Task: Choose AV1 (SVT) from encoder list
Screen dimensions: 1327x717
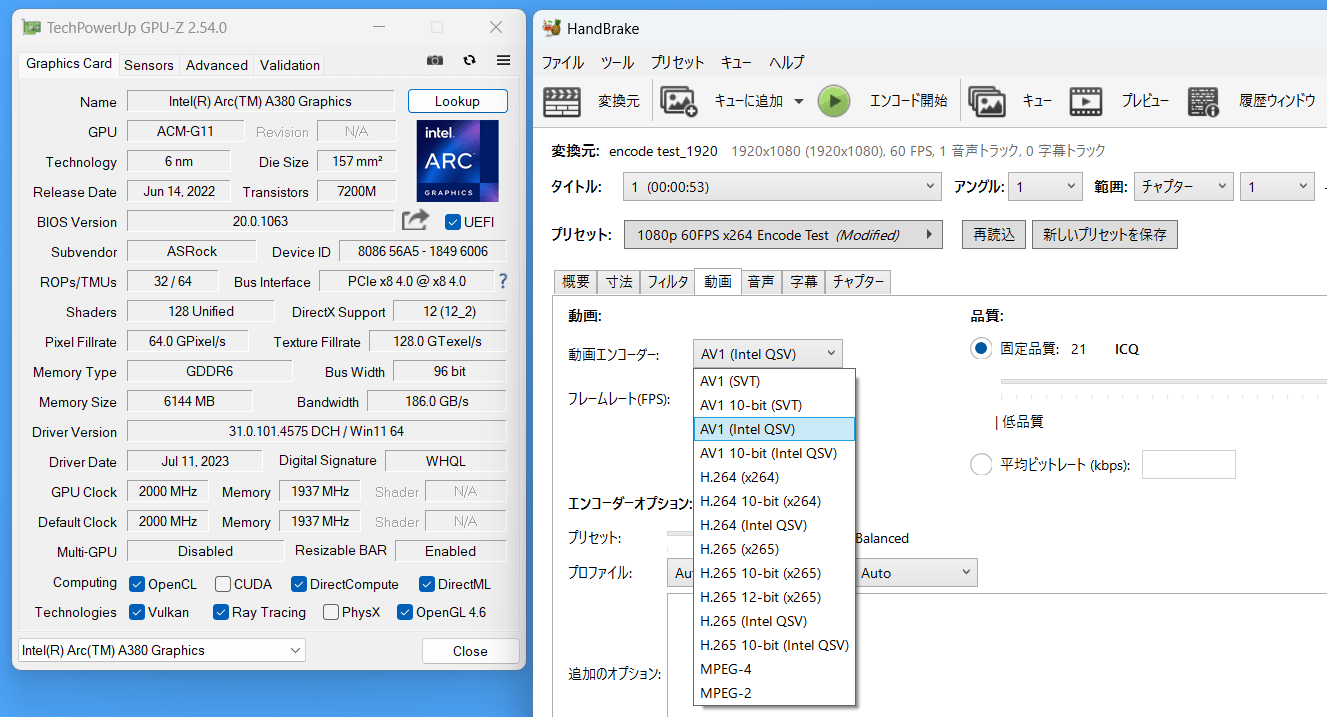Action: tap(775, 381)
